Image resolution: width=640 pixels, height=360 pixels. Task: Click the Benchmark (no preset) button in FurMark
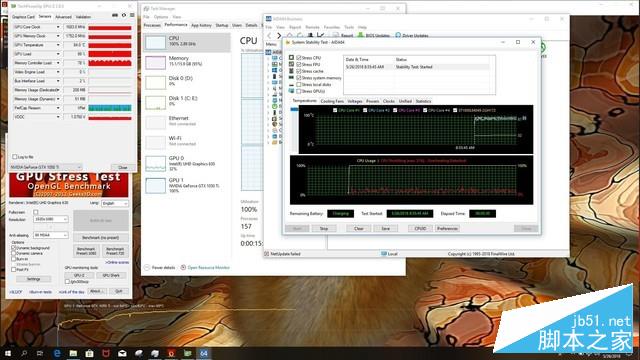tap(101, 238)
